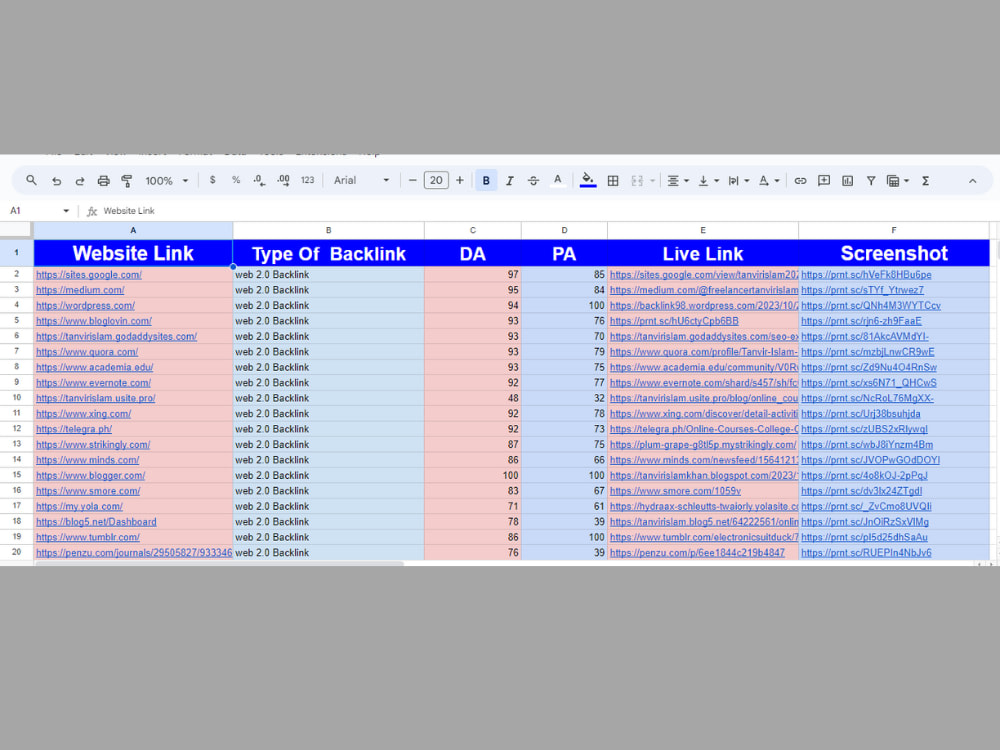
Task: Insert a chart
Action: (848, 181)
